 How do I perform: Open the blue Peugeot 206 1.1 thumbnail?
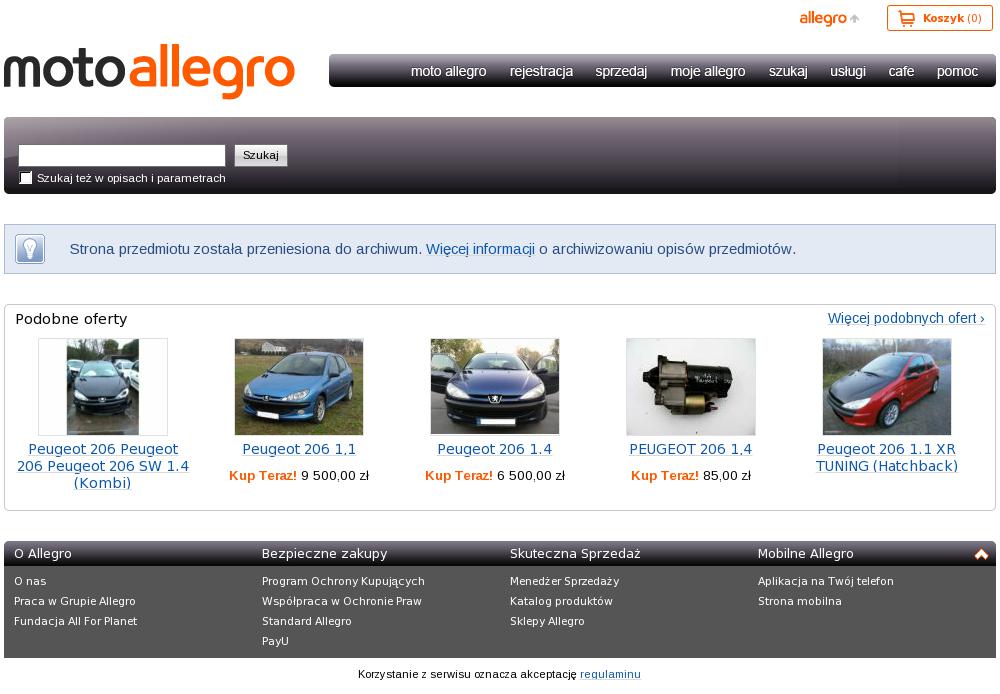pos(298,387)
